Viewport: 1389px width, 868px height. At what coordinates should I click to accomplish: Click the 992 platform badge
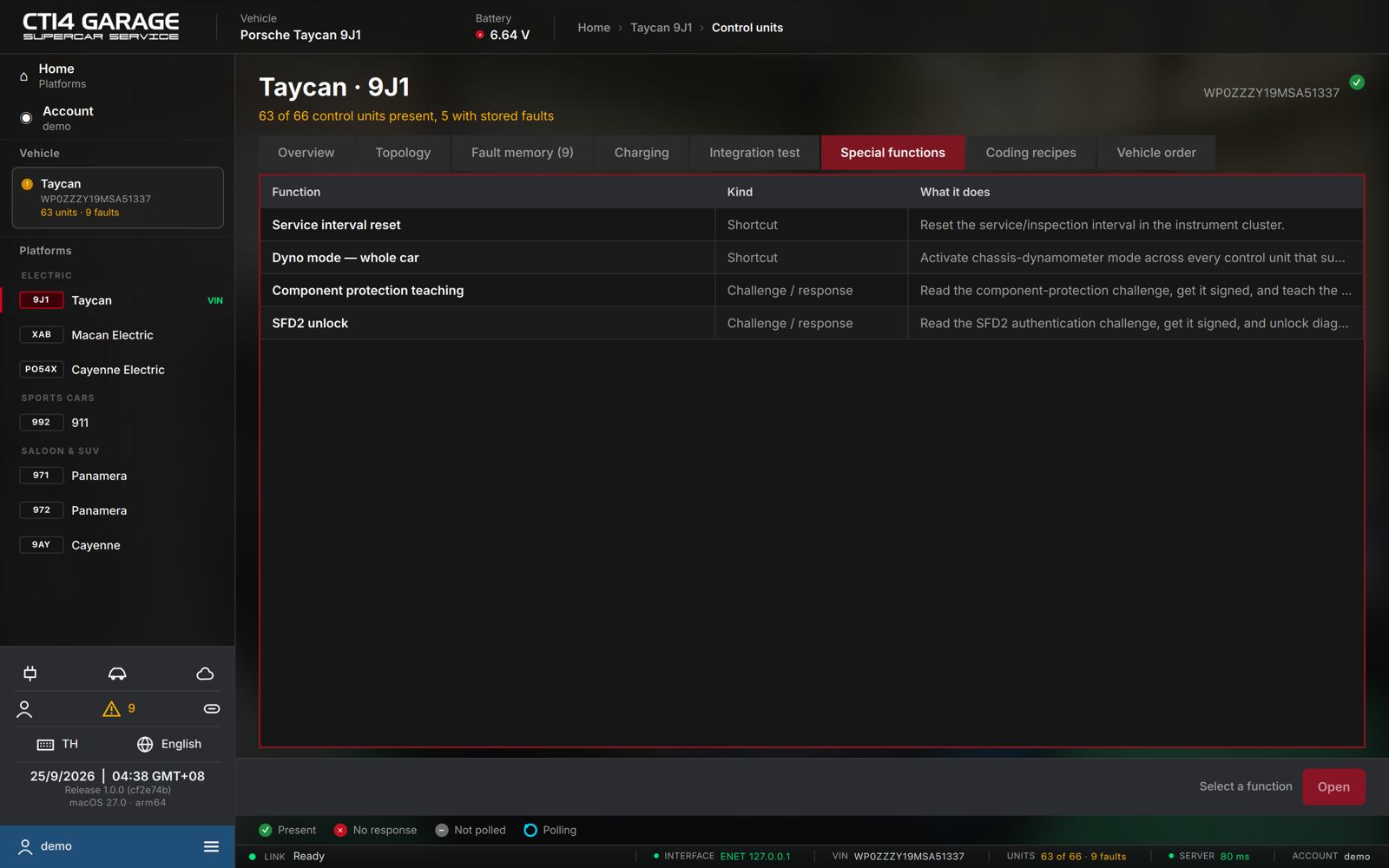tap(41, 423)
